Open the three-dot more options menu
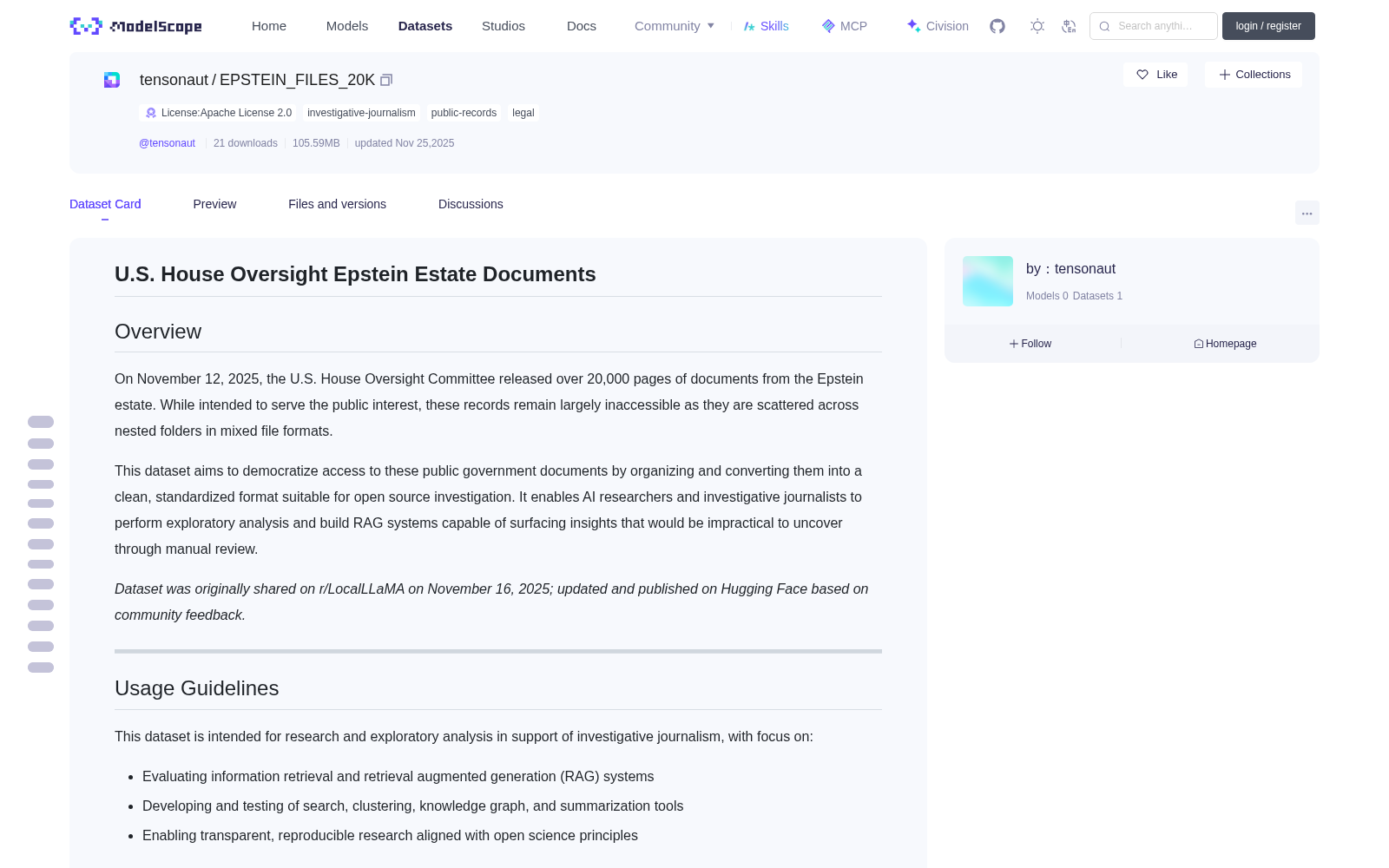This screenshot has height=868, width=1389. click(x=1307, y=213)
